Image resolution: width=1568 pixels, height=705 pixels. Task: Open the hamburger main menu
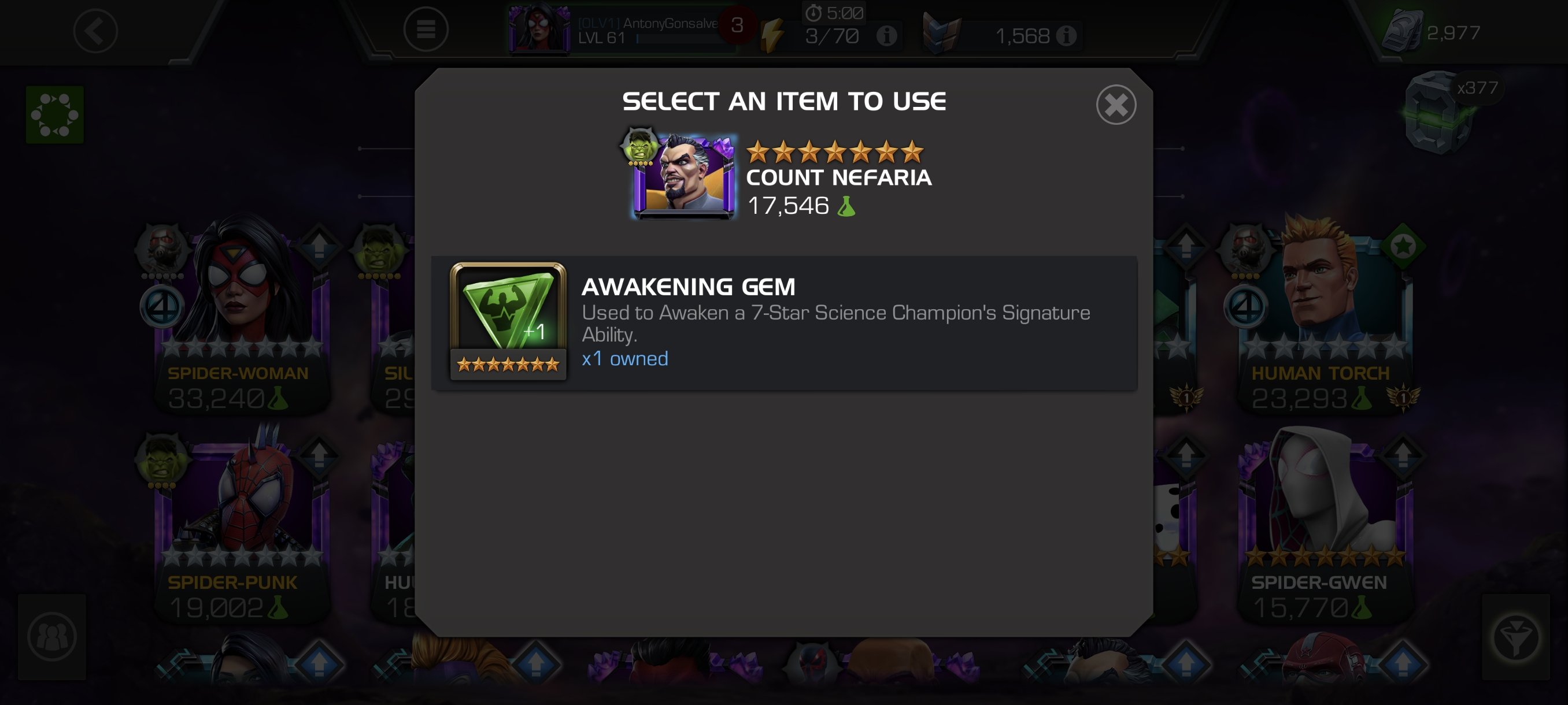426,29
